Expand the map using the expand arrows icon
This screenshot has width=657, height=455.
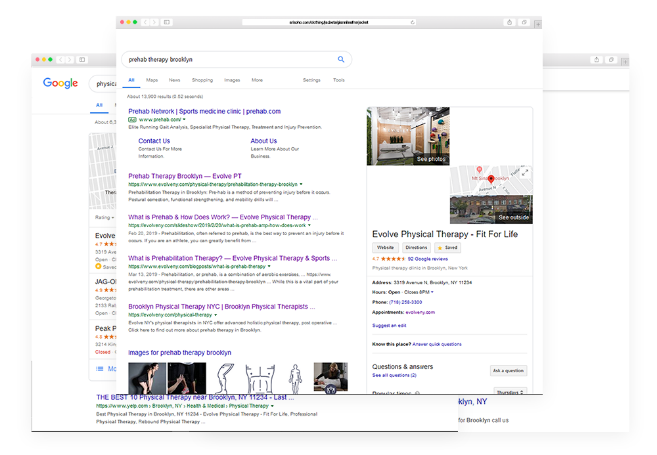tap(525, 172)
